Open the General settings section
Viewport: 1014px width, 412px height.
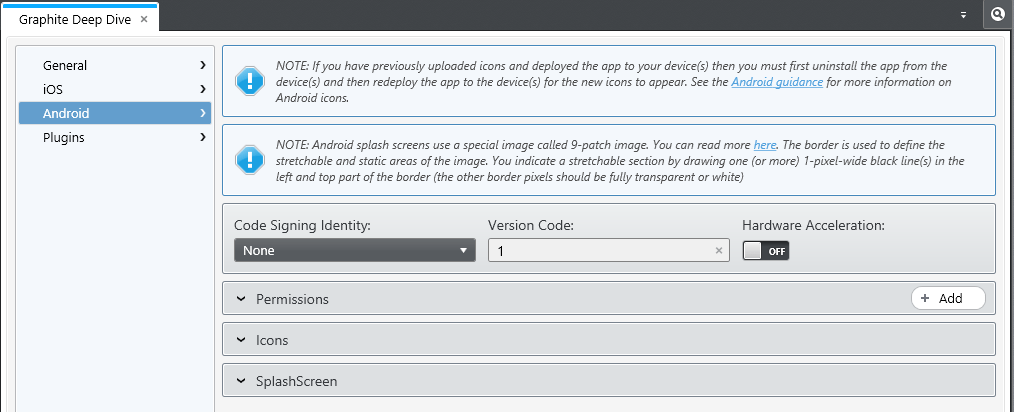(115, 65)
